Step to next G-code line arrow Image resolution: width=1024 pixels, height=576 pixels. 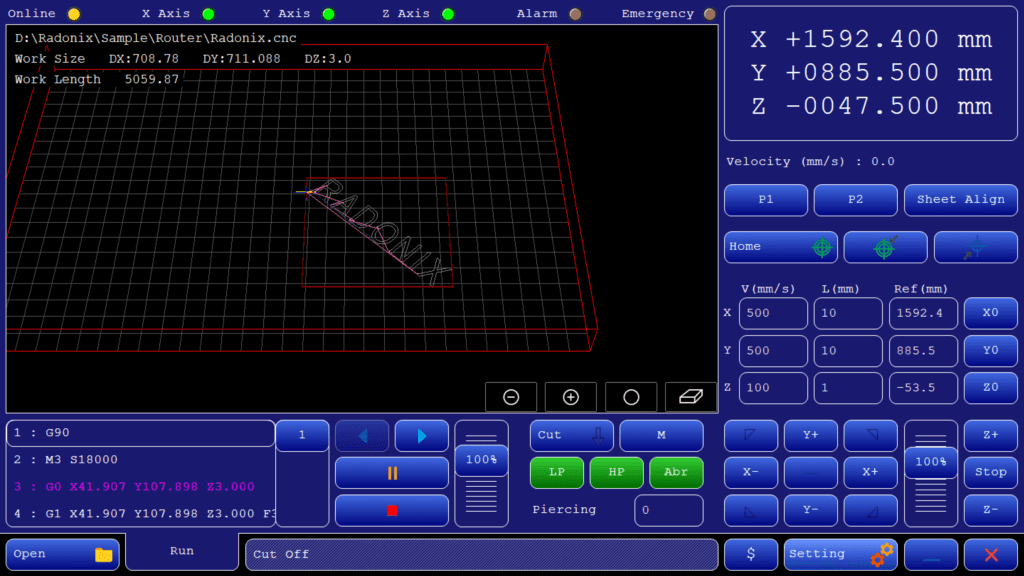coord(422,436)
